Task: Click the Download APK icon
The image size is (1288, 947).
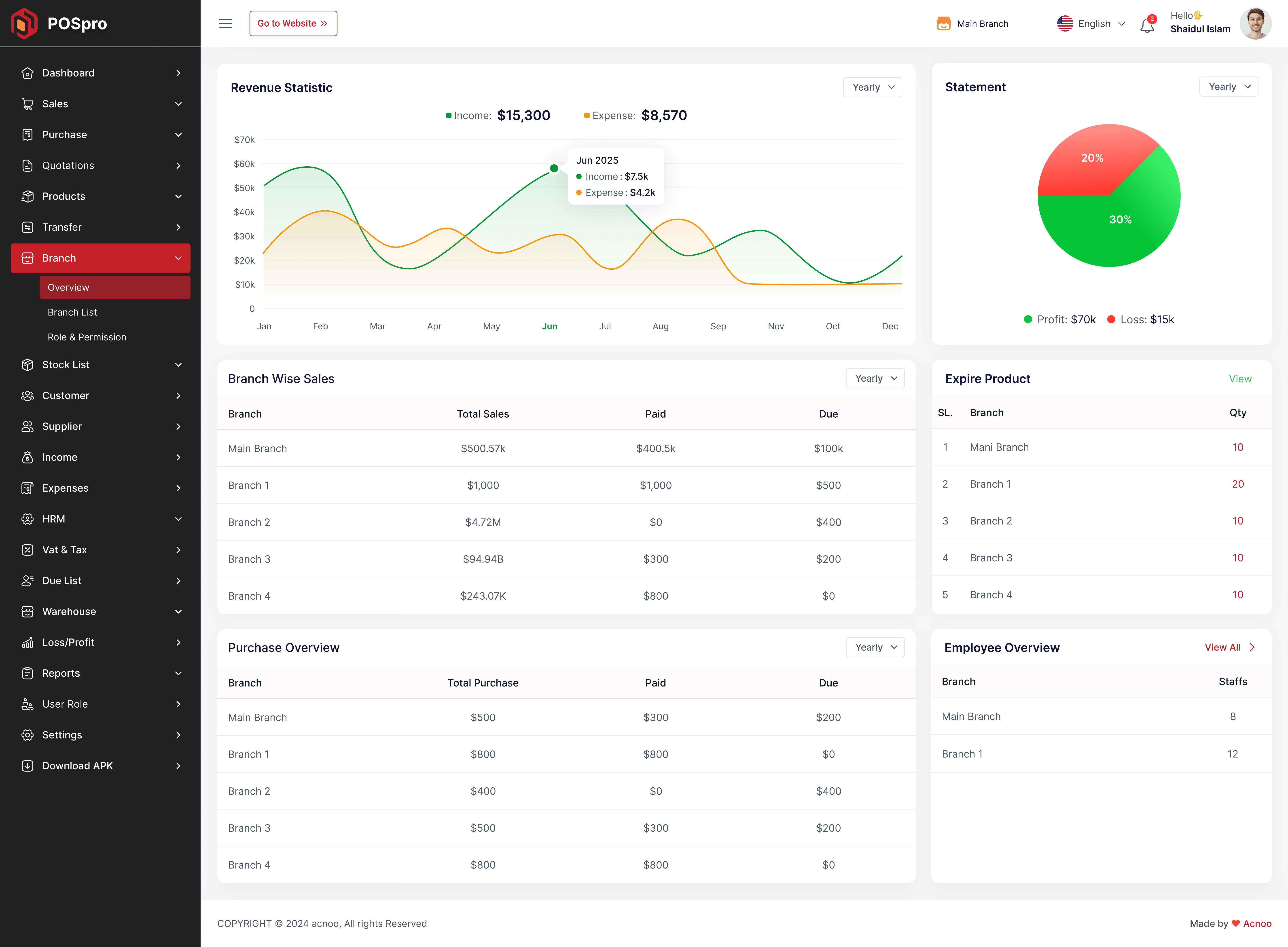Action: [28, 766]
